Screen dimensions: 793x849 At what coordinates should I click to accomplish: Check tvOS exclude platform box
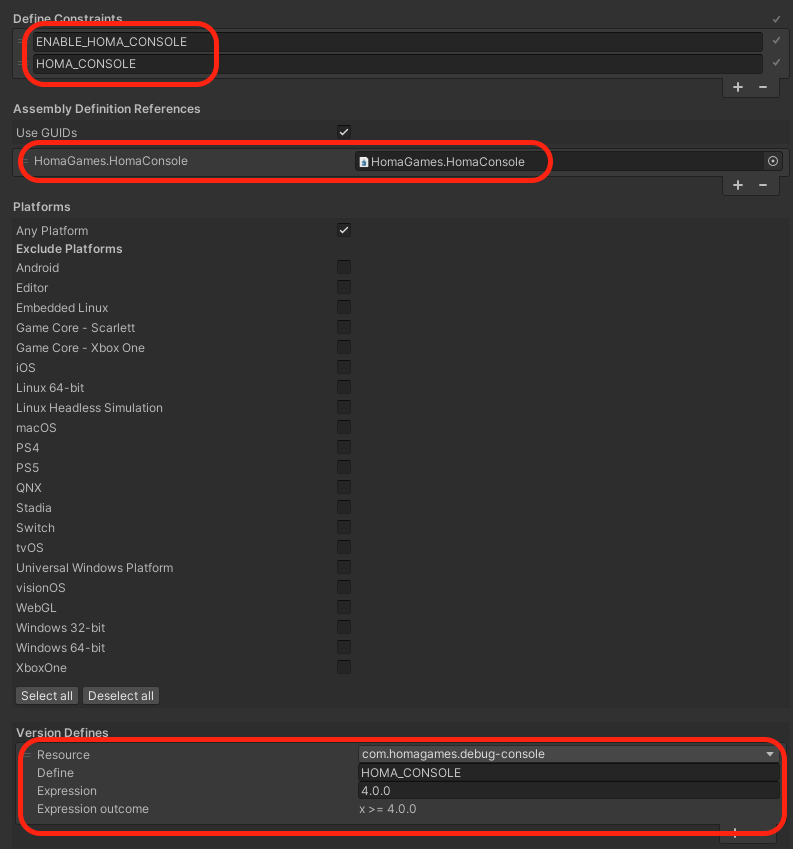(x=344, y=547)
